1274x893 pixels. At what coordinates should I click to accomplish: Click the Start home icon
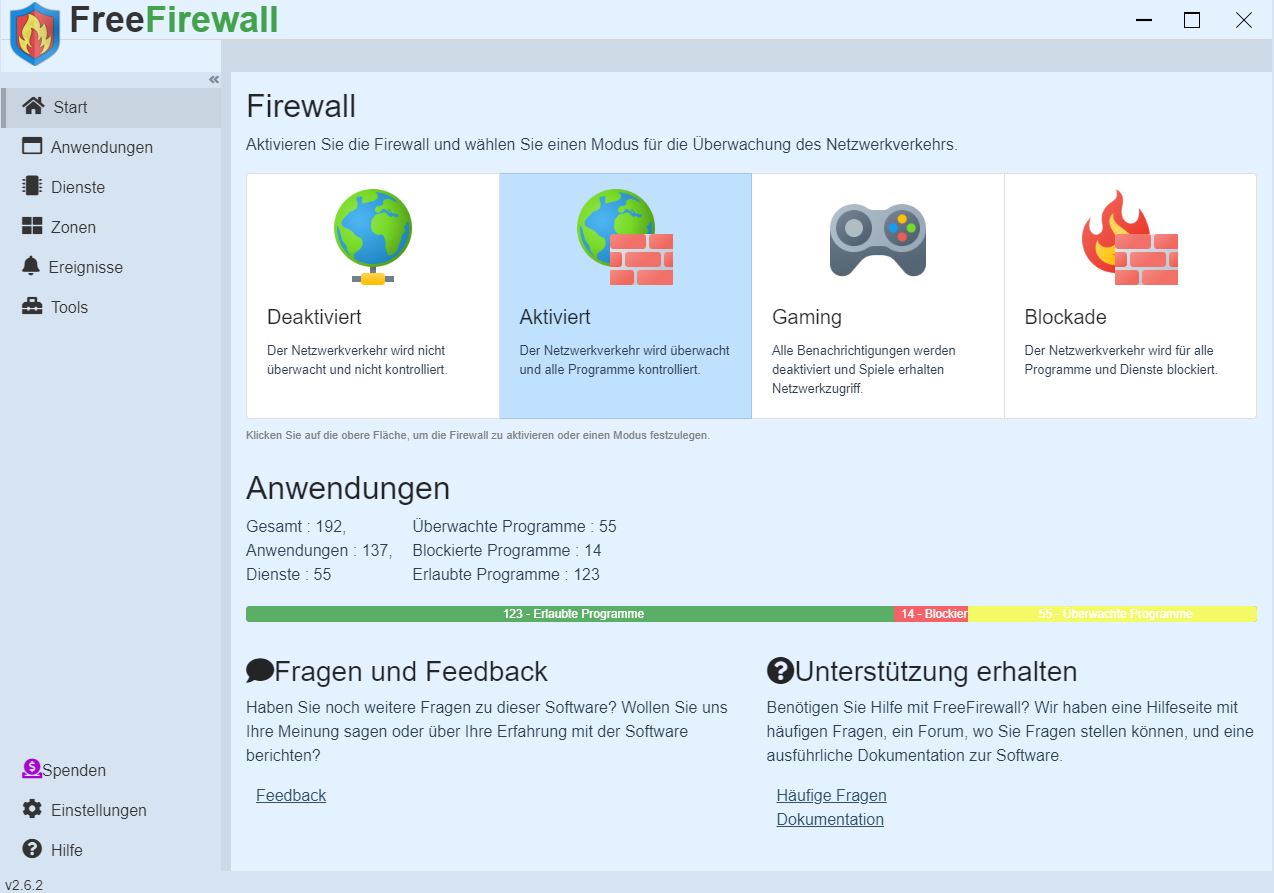pos(33,106)
